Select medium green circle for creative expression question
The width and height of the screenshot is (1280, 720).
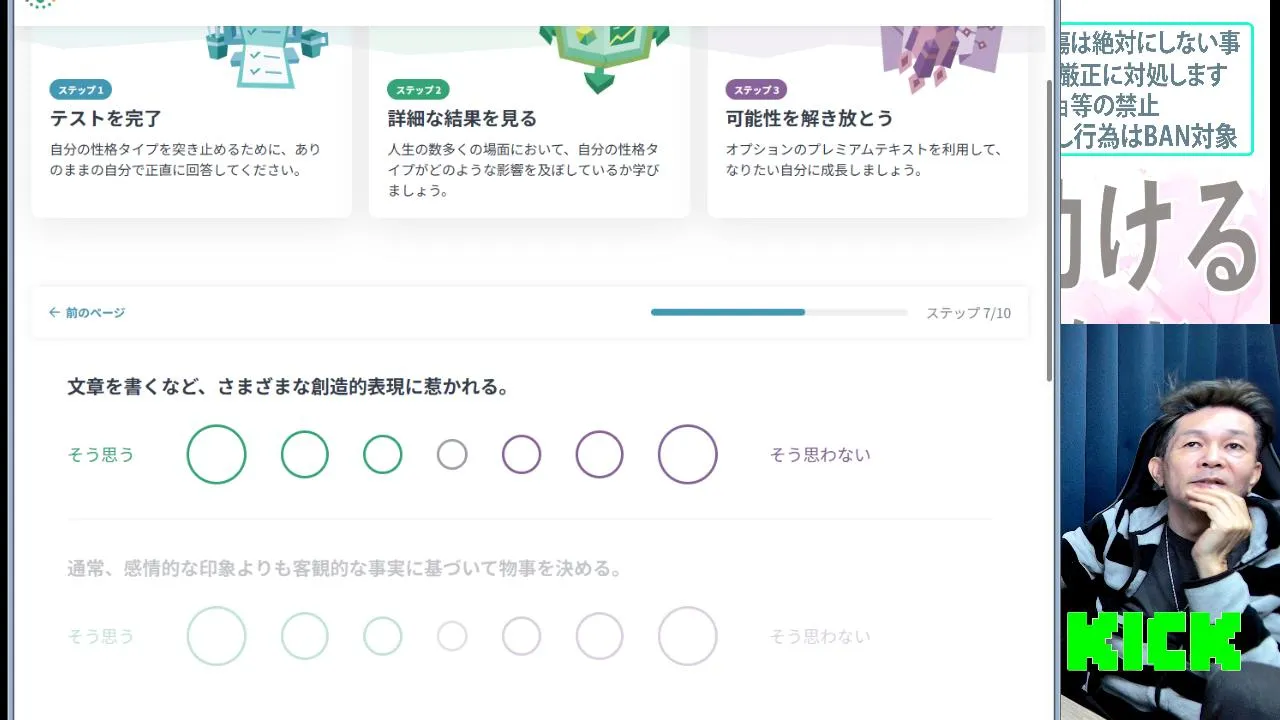coord(305,454)
